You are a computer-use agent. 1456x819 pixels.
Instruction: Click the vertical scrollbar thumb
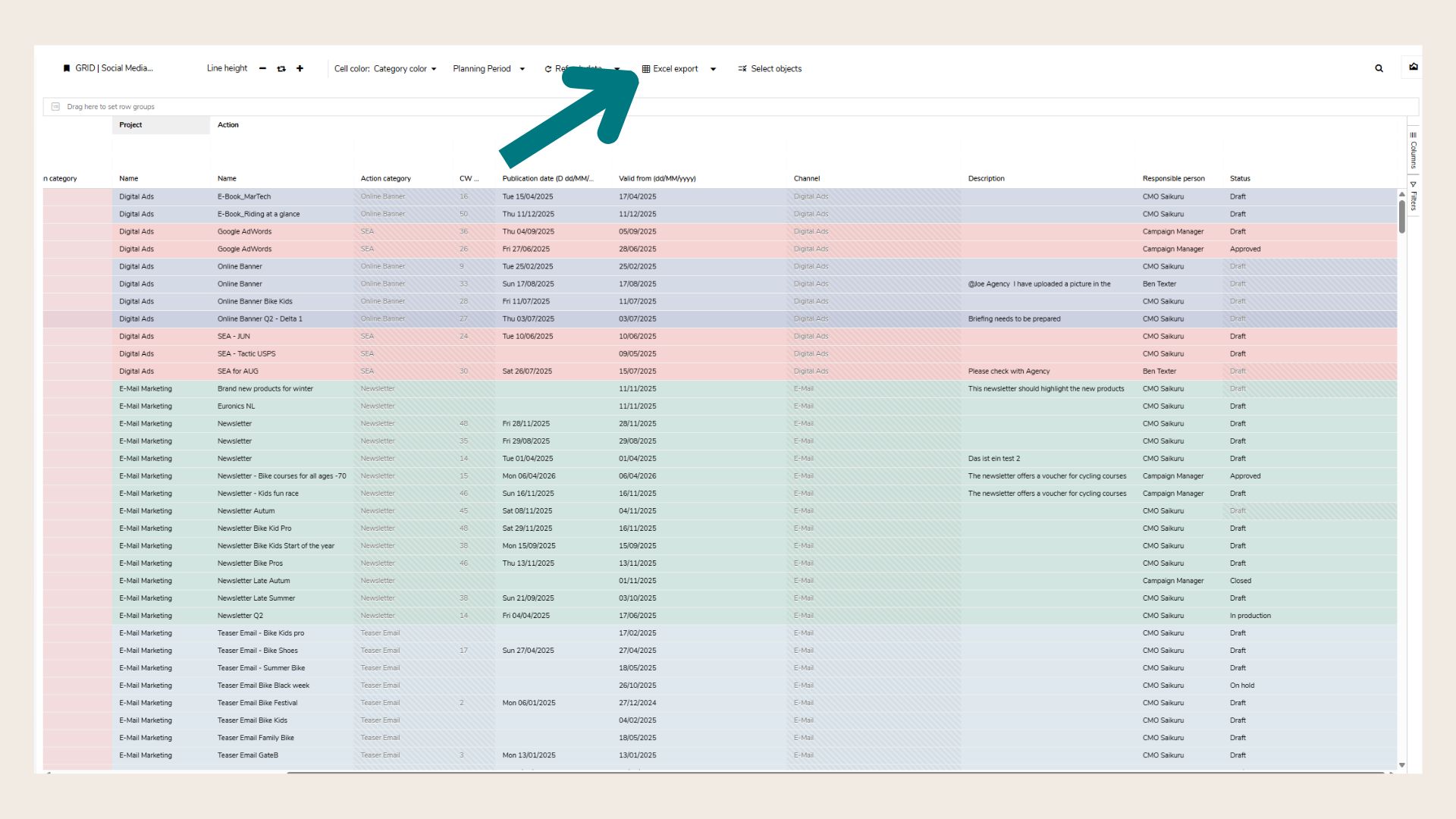coord(1401,216)
